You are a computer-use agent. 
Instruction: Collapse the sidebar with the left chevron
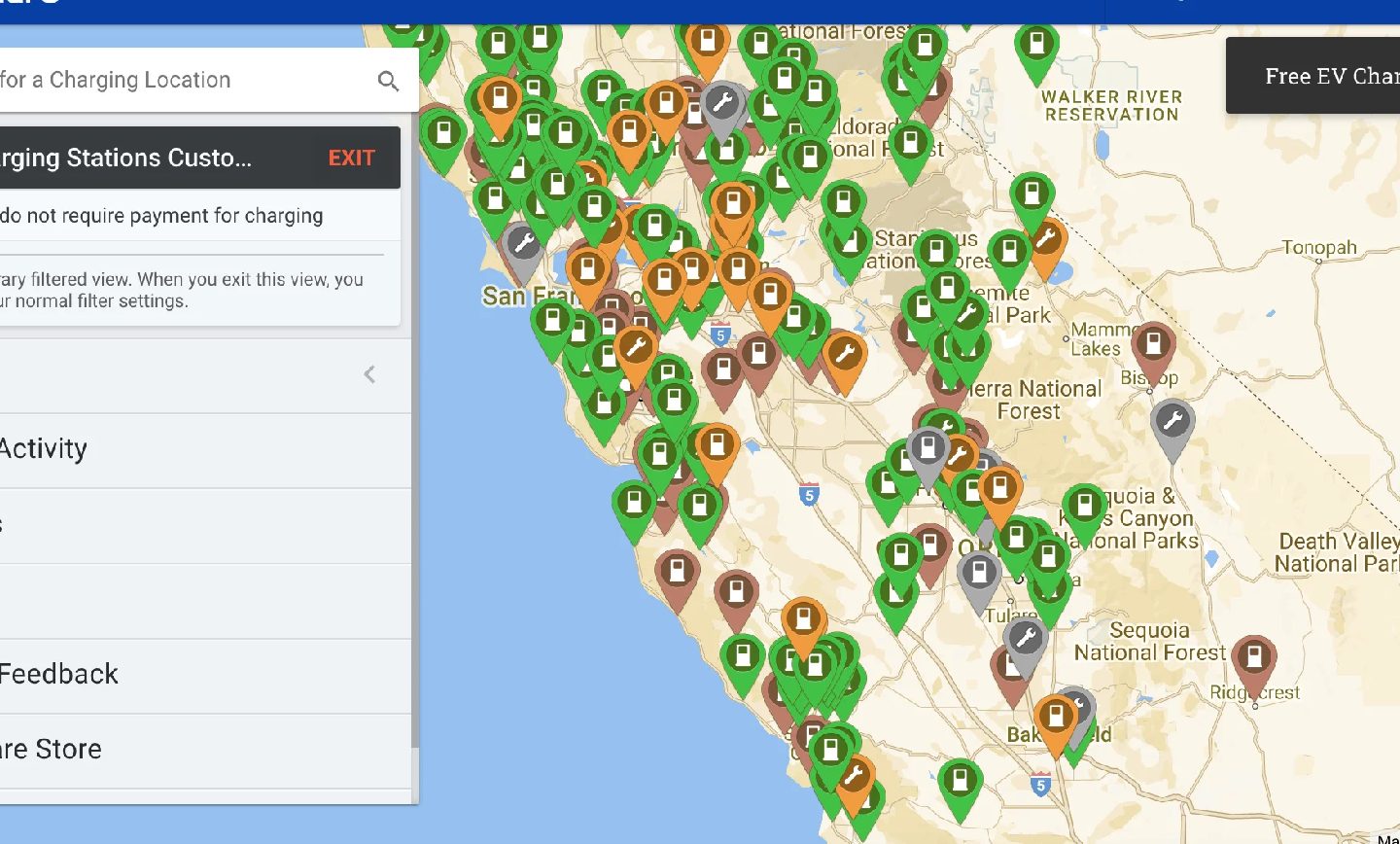[369, 374]
